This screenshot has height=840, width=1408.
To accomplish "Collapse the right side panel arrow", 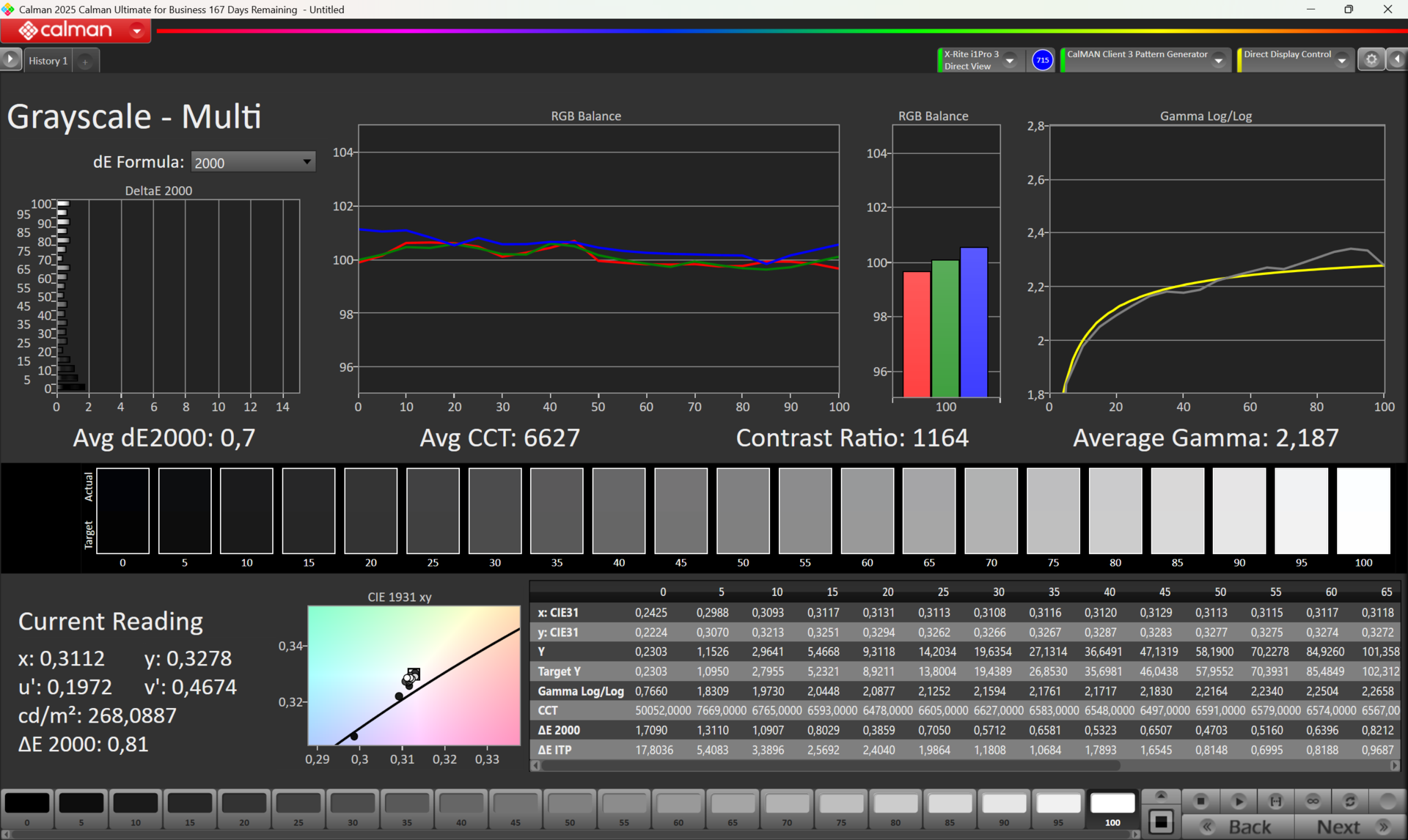I will click(x=1397, y=60).
